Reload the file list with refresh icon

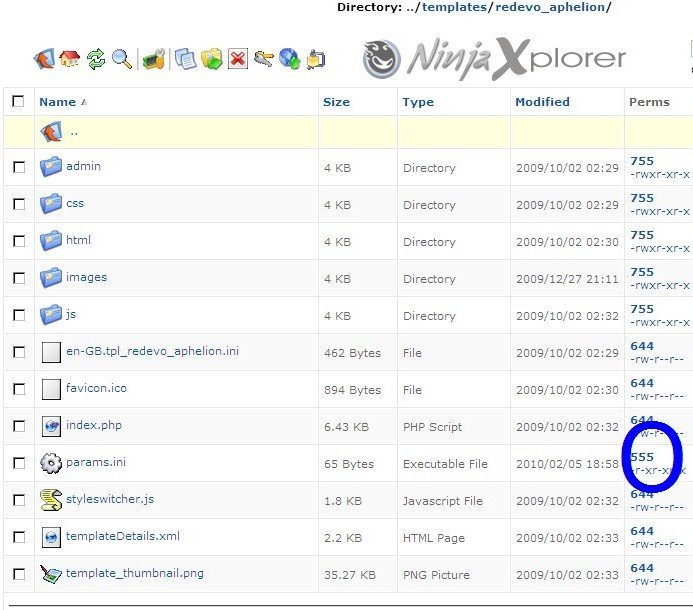click(96, 59)
